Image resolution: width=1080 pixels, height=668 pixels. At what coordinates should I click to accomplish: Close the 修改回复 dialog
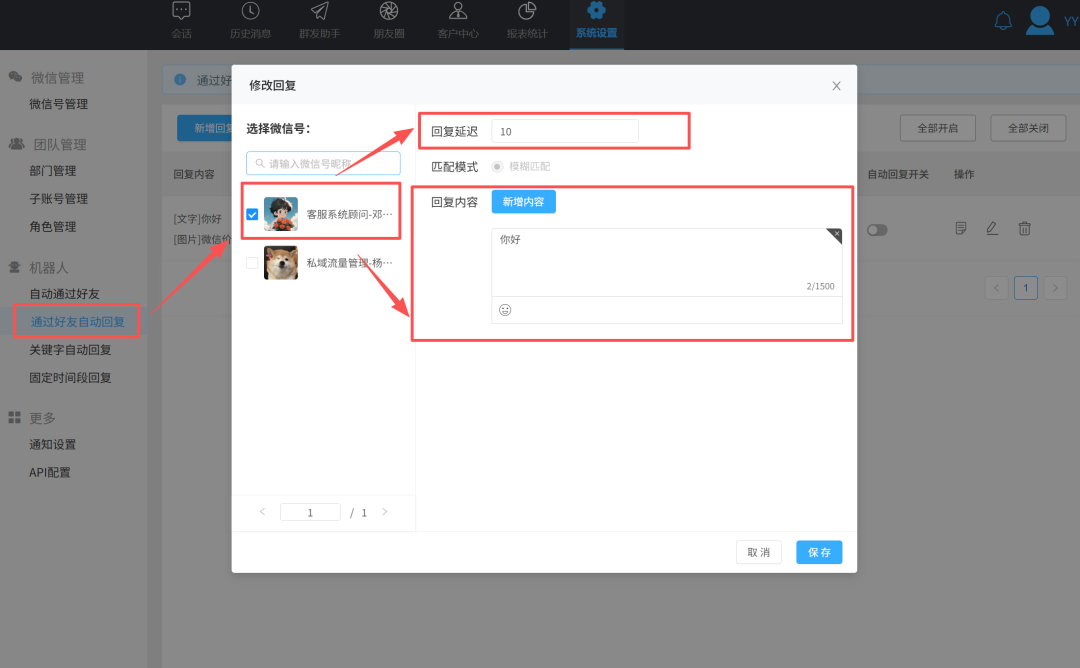tap(836, 85)
